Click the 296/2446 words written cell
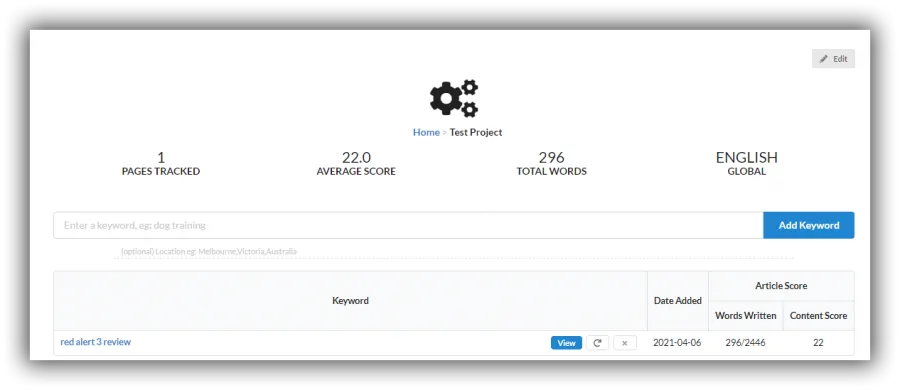The width and height of the screenshot is (900, 390). (746, 343)
